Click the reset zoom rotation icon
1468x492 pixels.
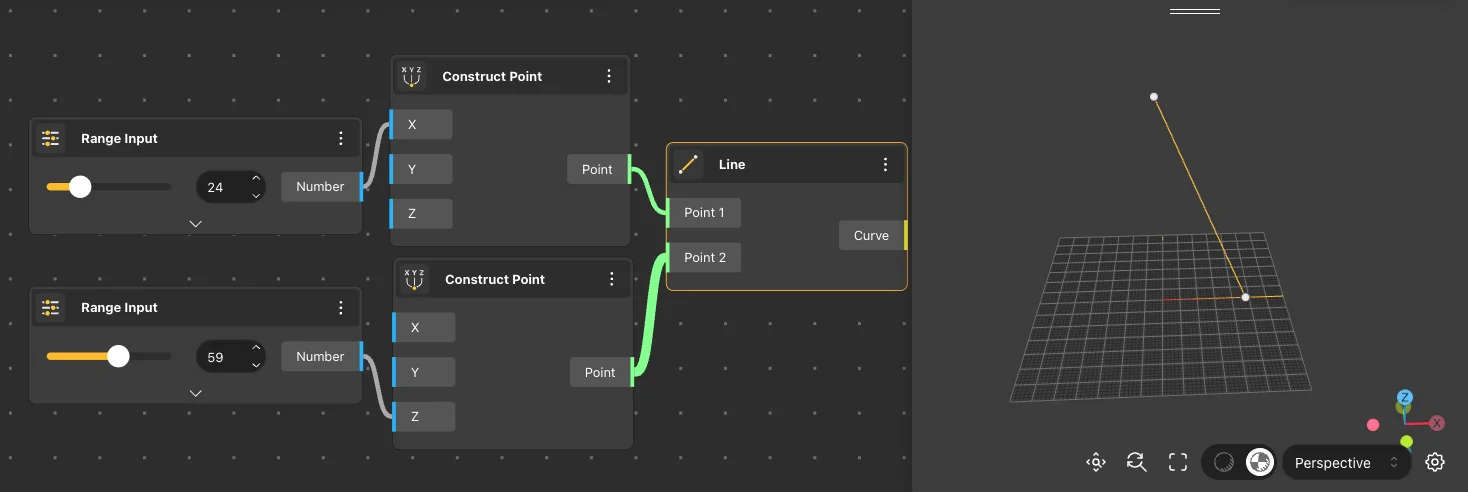[x=1136, y=462]
